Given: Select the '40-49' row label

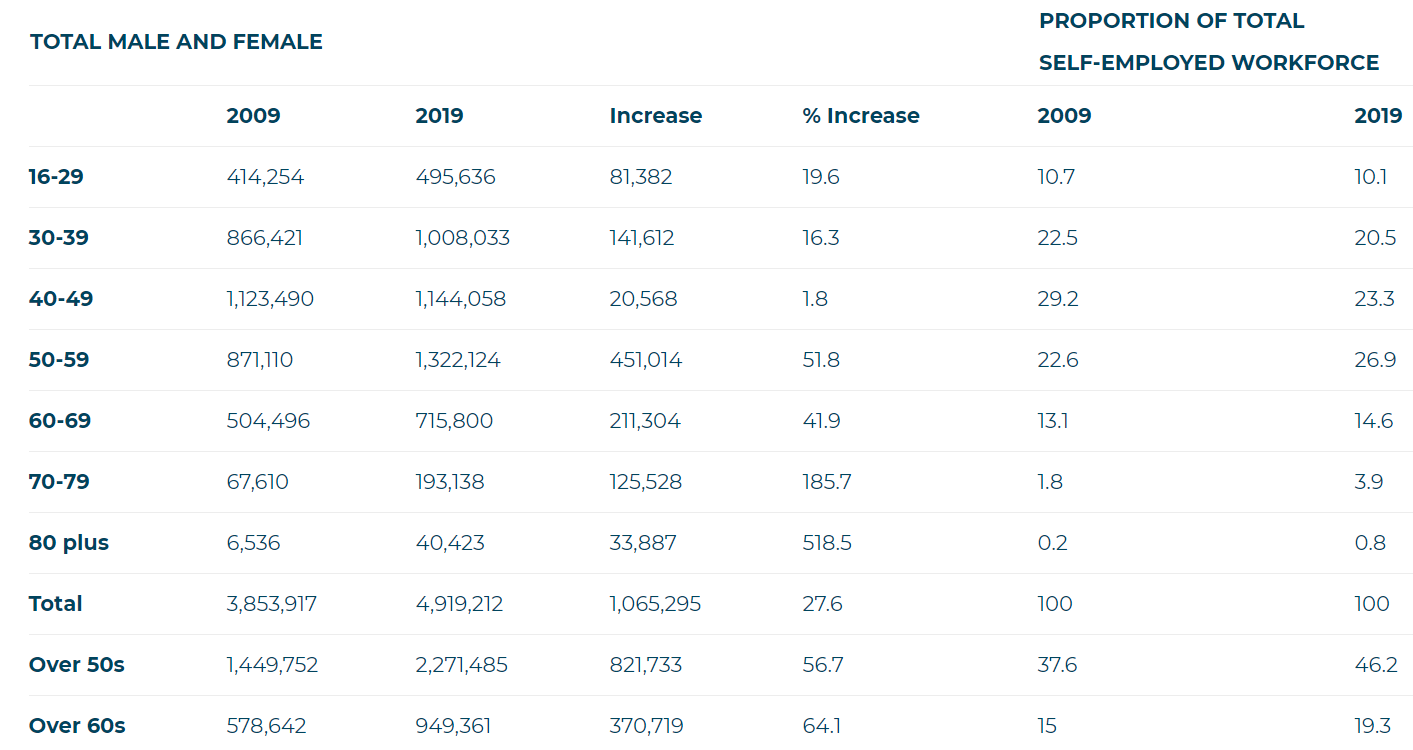Looking at the screenshot, I should coord(61,299).
